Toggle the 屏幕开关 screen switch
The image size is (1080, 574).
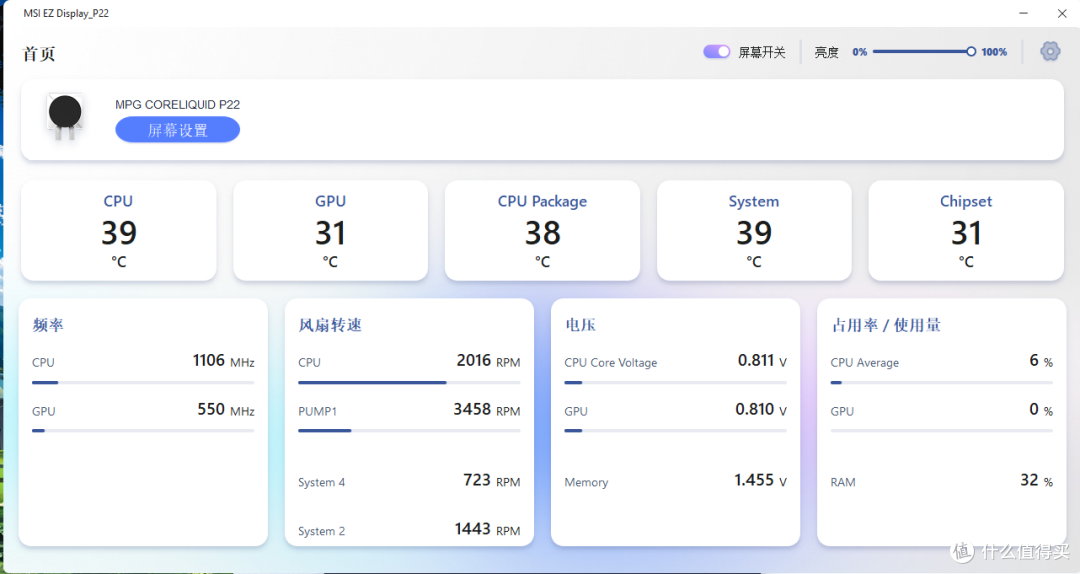716,52
